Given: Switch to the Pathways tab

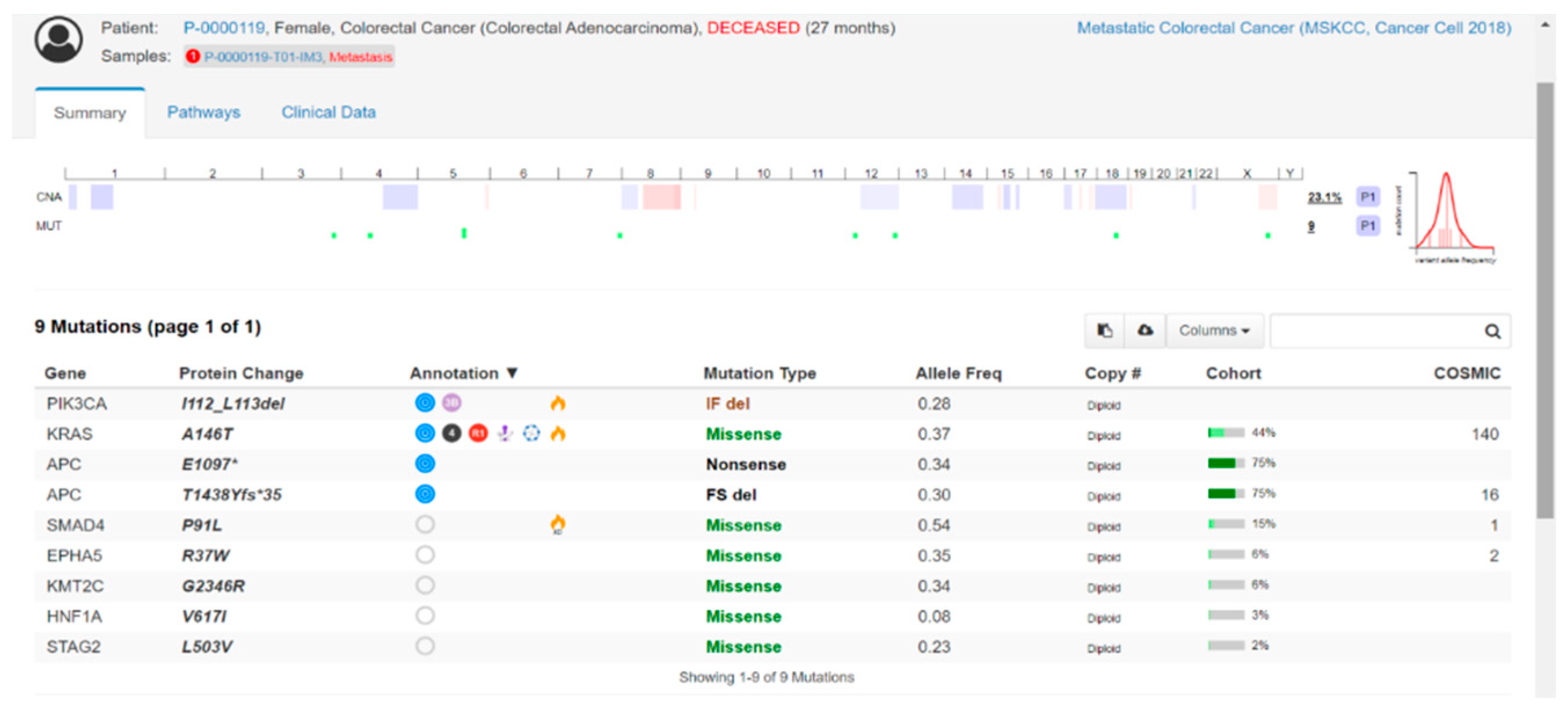Looking at the screenshot, I should click(x=203, y=112).
